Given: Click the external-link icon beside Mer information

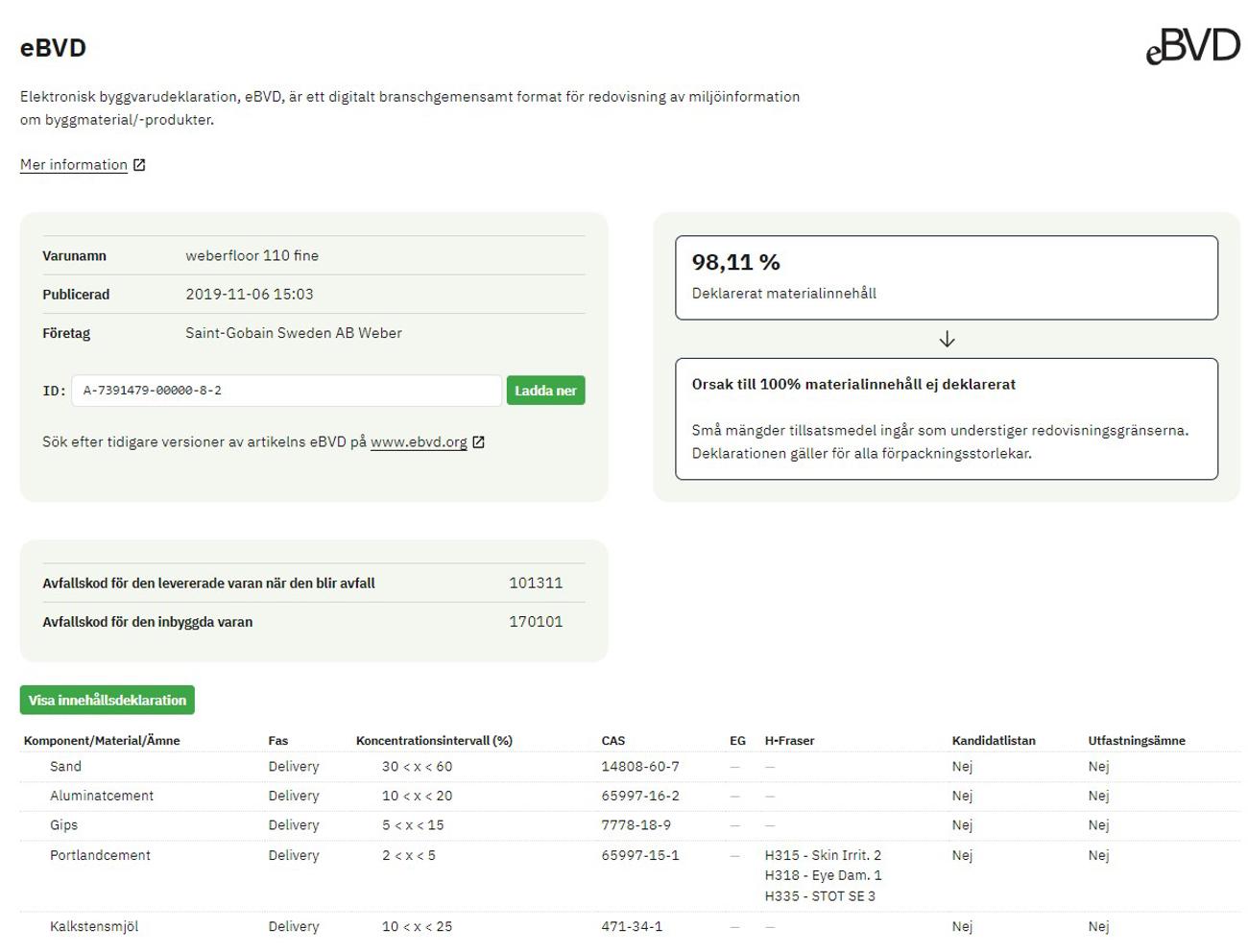Looking at the screenshot, I should tap(139, 165).
